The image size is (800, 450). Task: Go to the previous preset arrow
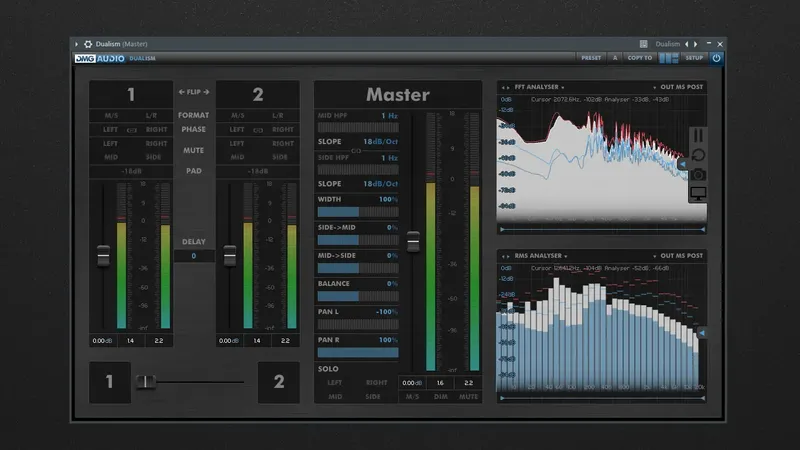(x=687, y=44)
